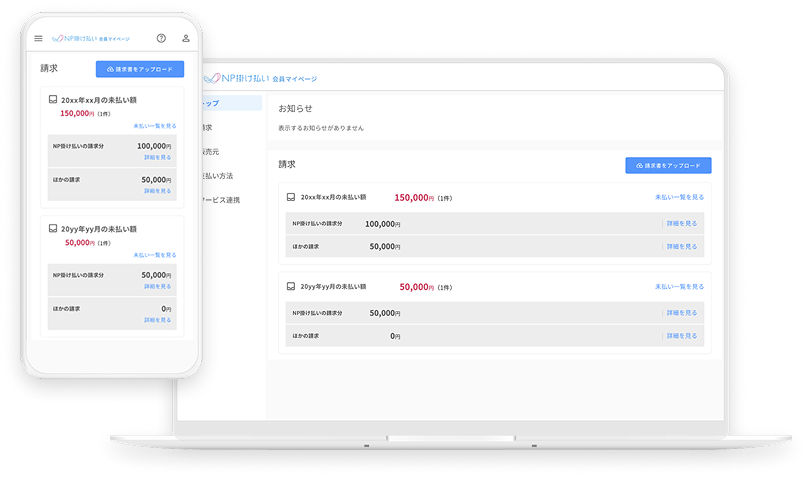Open 詳細を見る in the 0円 row on laptop
This screenshot has width=812, height=478.
click(x=682, y=336)
